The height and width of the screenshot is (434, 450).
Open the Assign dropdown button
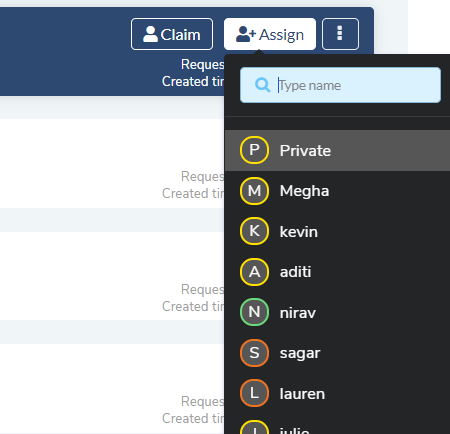[x=270, y=34]
